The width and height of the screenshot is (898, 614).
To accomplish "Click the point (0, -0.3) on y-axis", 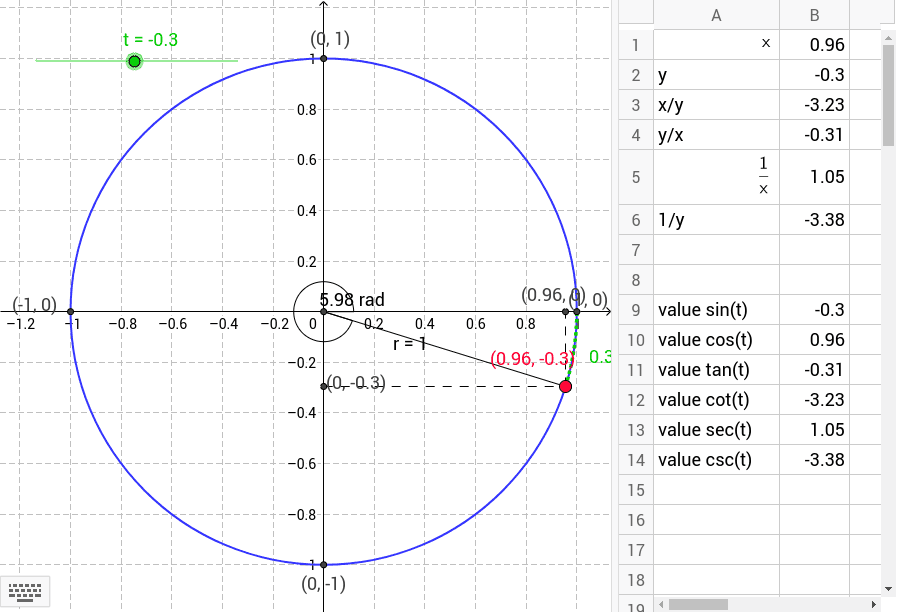I will [324, 387].
